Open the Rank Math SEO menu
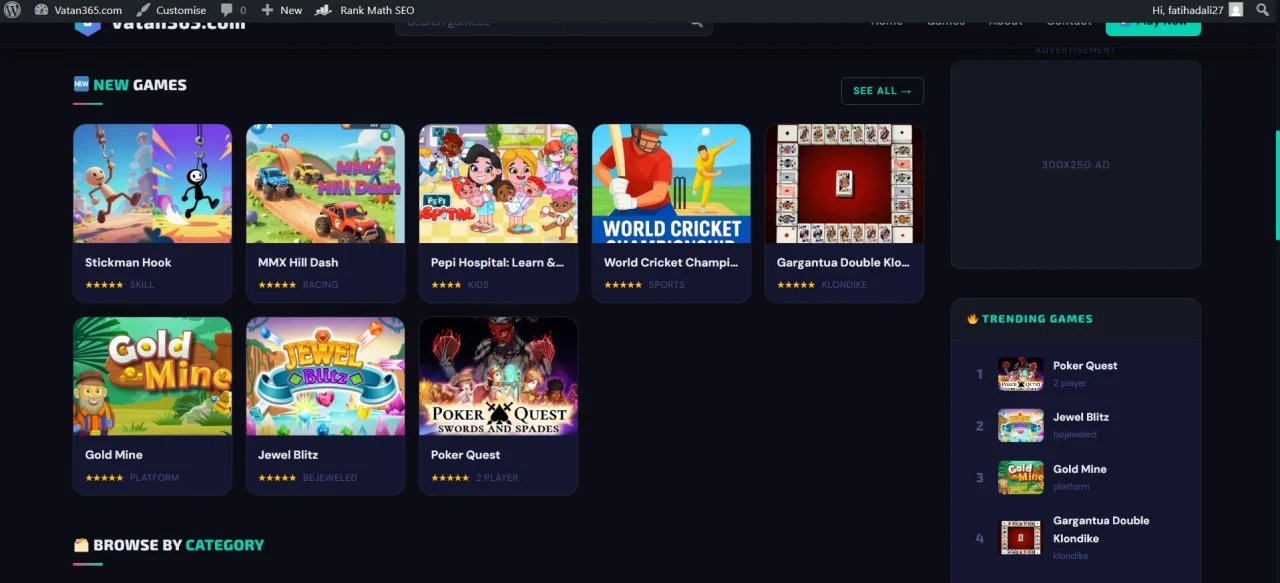This screenshot has height=583, width=1280. coord(365,10)
